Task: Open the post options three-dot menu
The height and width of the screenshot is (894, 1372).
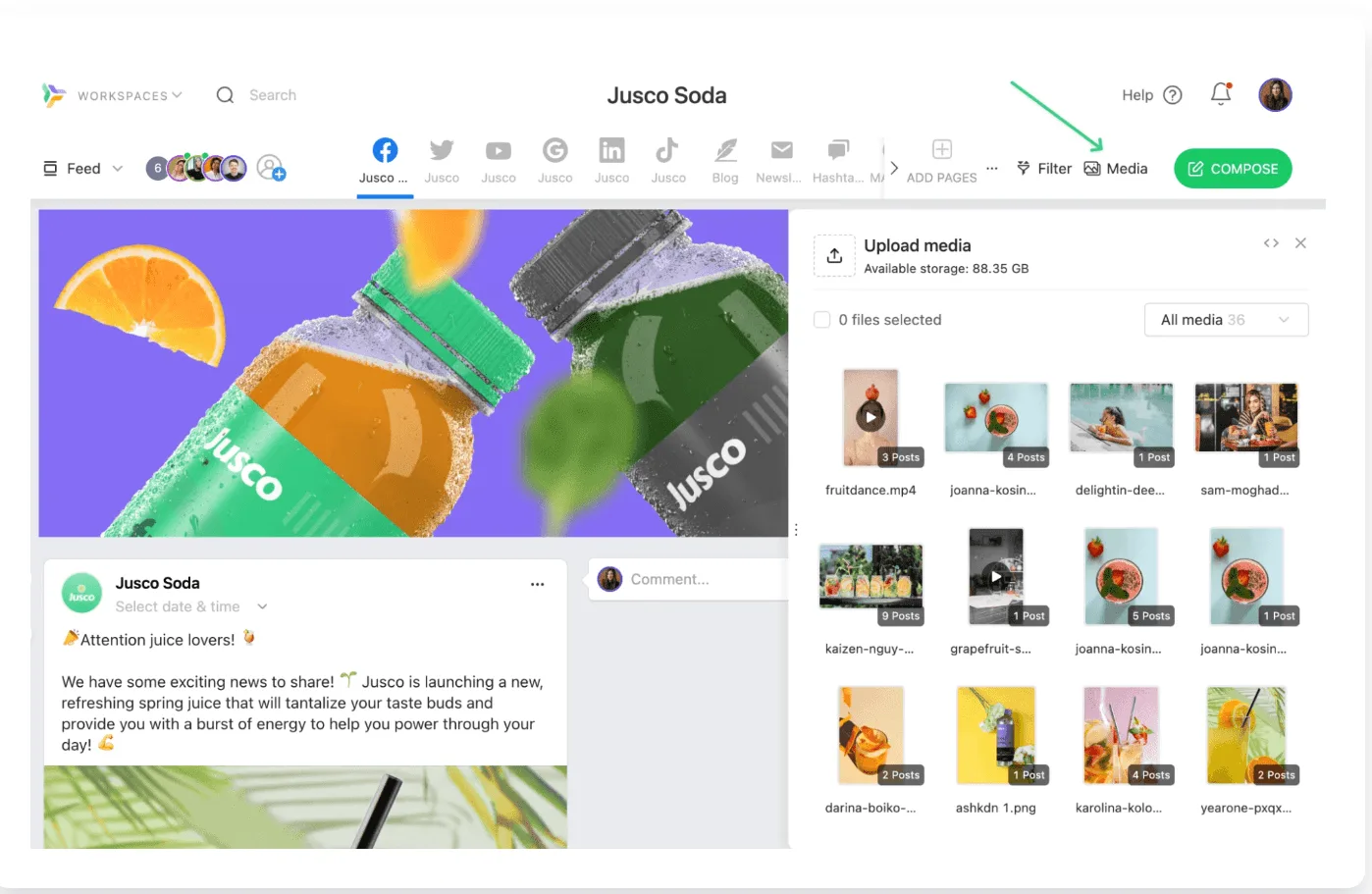Action: point(537,584)
